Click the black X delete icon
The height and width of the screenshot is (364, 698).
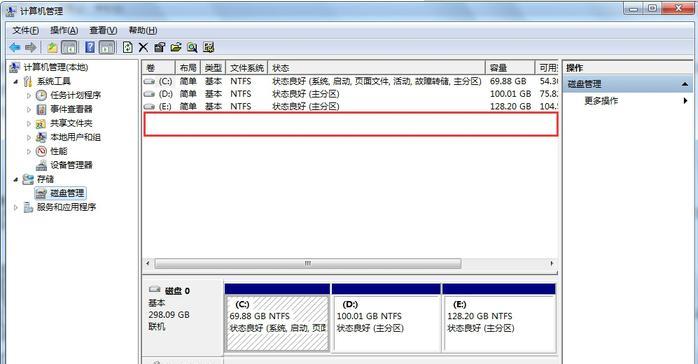(143, 47)
